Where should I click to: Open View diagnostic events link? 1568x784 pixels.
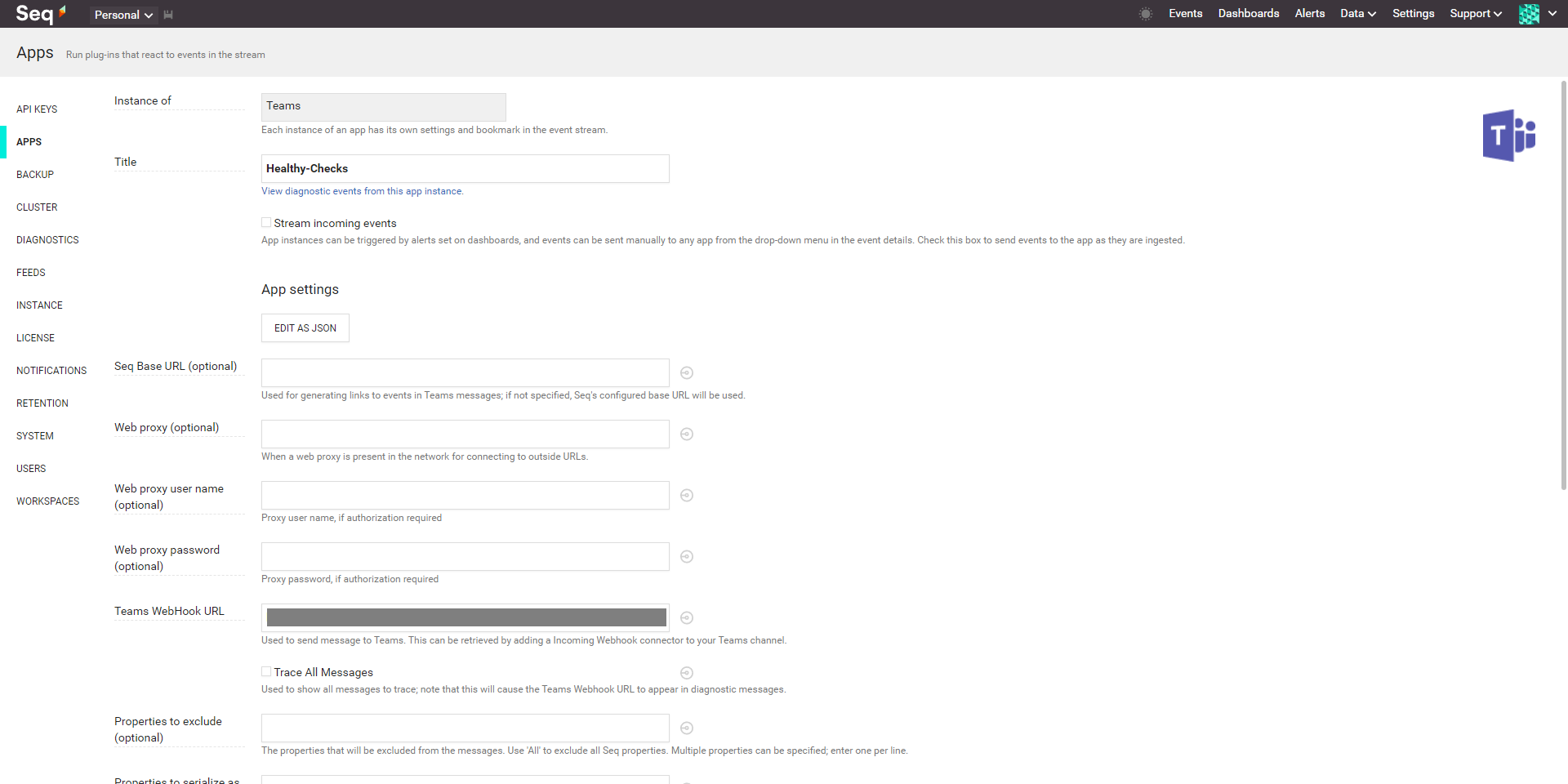[x=362, y=191]
